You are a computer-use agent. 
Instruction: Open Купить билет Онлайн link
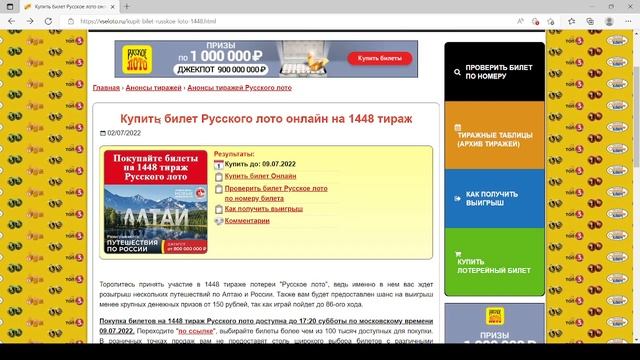point(260,176)
